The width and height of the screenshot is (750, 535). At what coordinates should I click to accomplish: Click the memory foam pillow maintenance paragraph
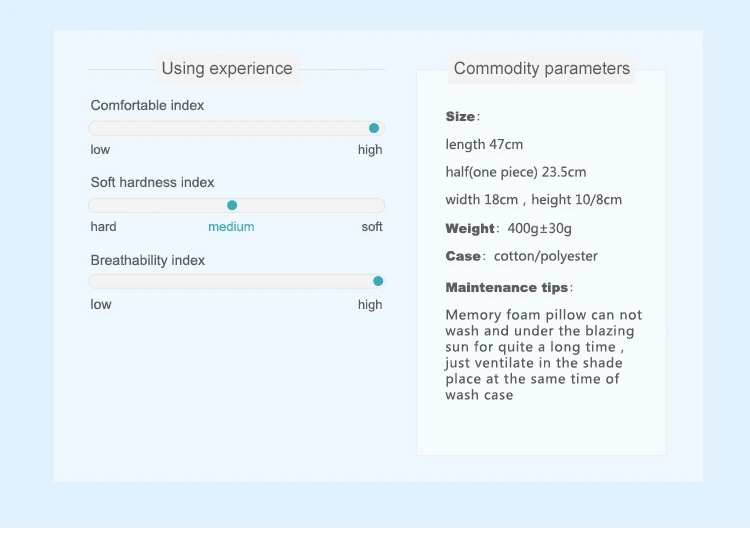(x=544, y=355)
